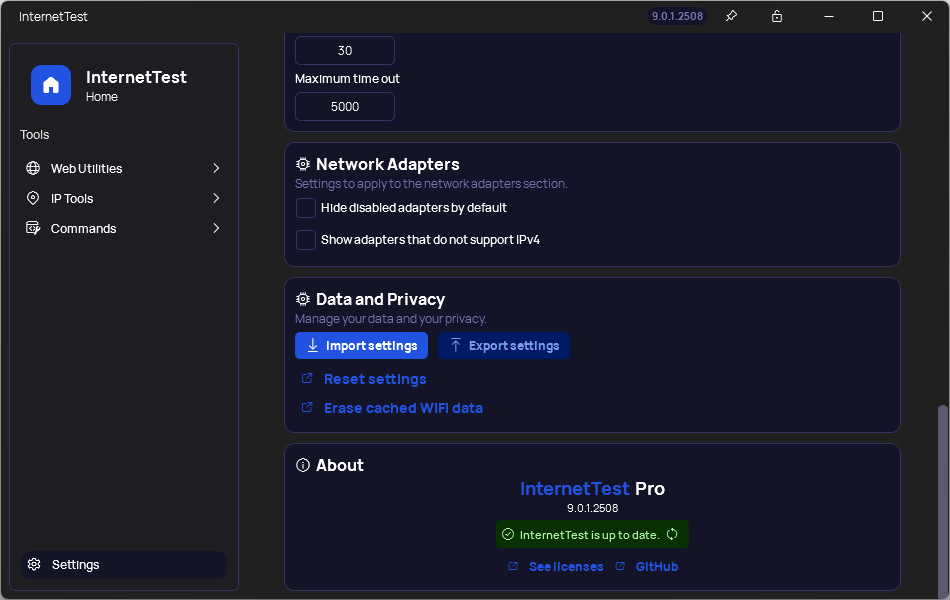Click external link icon beside Erase cached WiFi data
The height and width of the screenshot is (600, 950).
coord(307,407)
